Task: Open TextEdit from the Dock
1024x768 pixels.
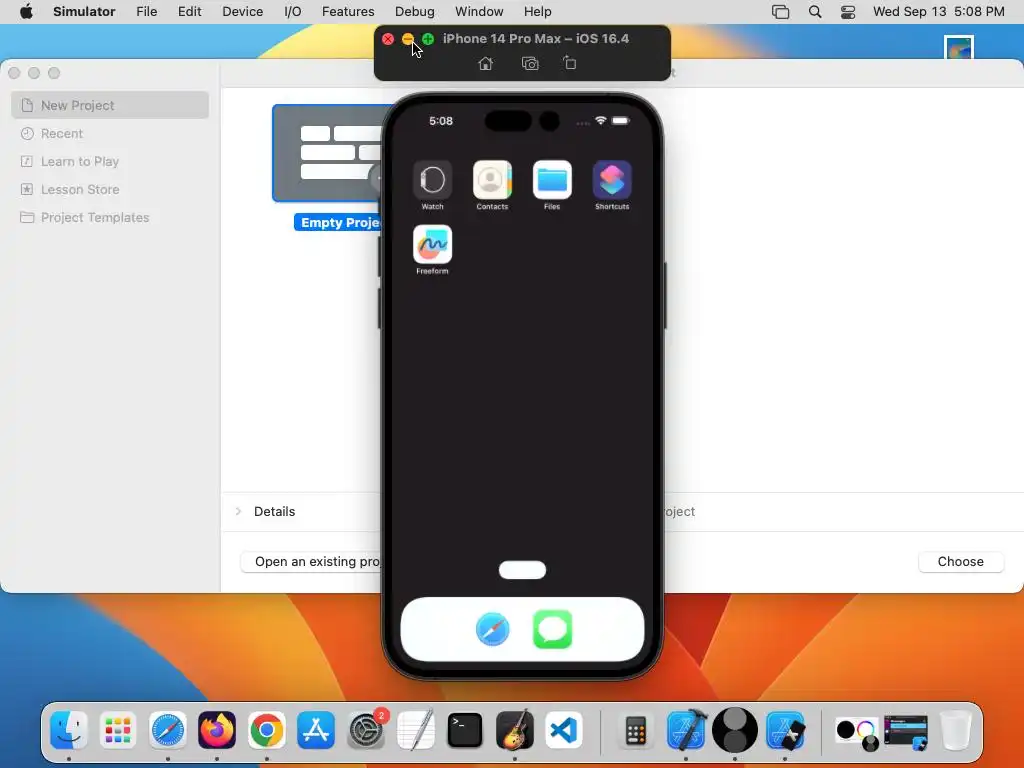Action: pos(415,730)
